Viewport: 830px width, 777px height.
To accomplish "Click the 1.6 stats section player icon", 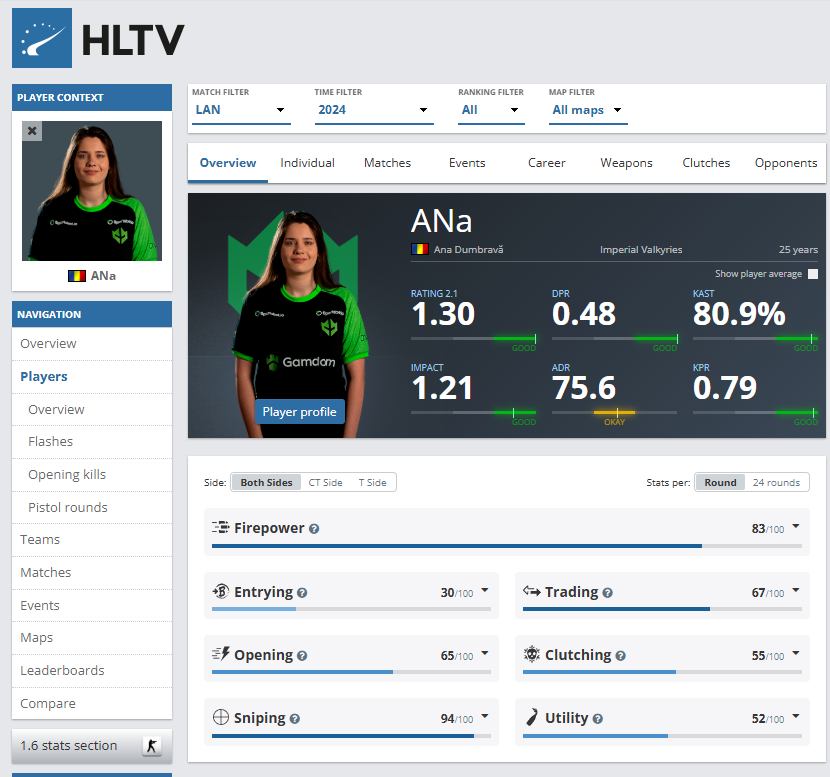I will [152, 746].
